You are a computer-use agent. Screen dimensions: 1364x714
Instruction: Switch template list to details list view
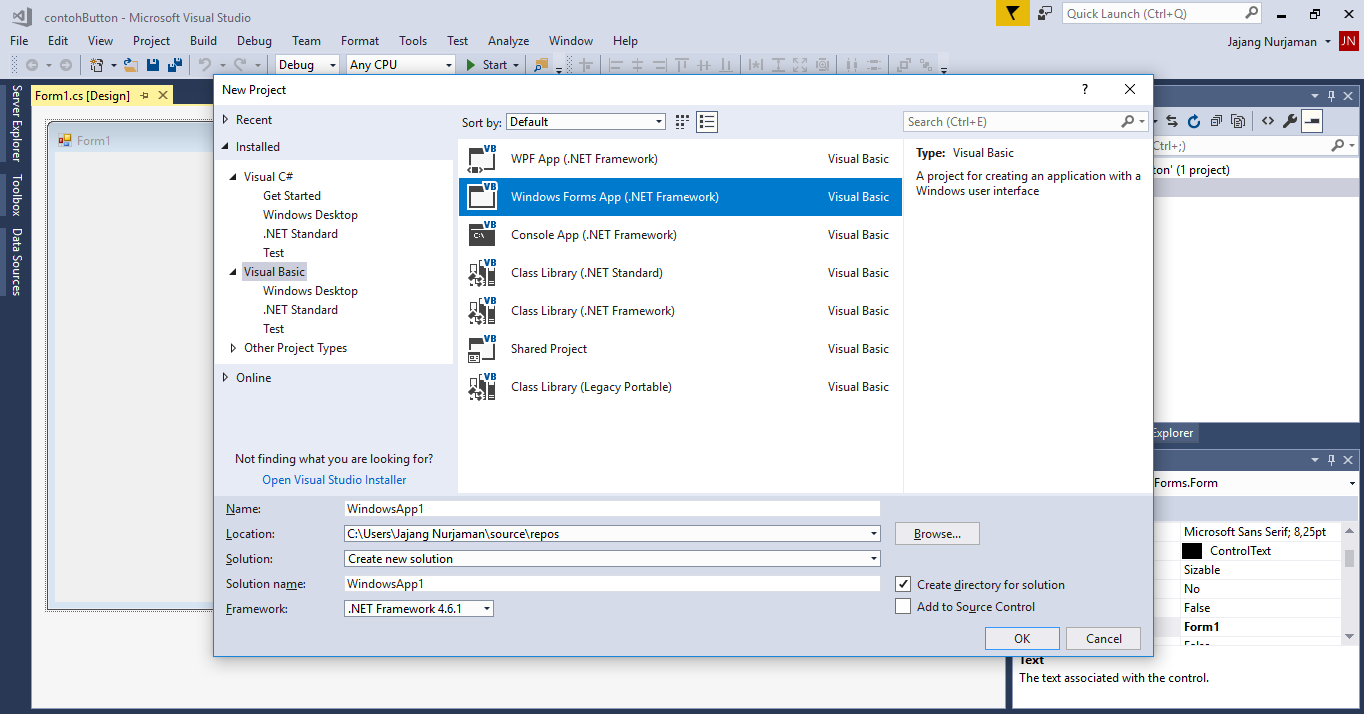(706, 121)
